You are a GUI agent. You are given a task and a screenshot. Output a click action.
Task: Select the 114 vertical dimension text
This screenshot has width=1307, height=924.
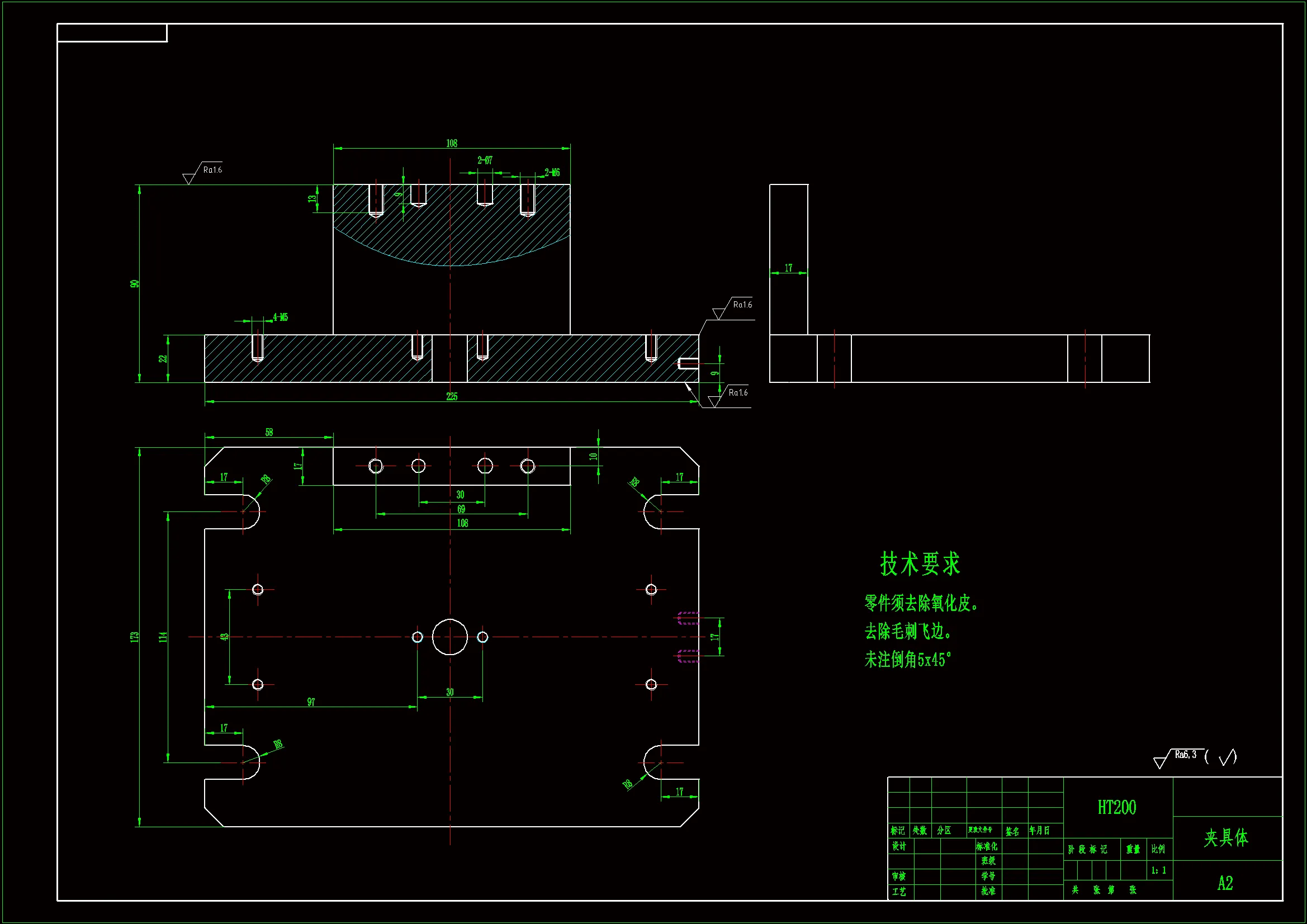click(163, 637)
